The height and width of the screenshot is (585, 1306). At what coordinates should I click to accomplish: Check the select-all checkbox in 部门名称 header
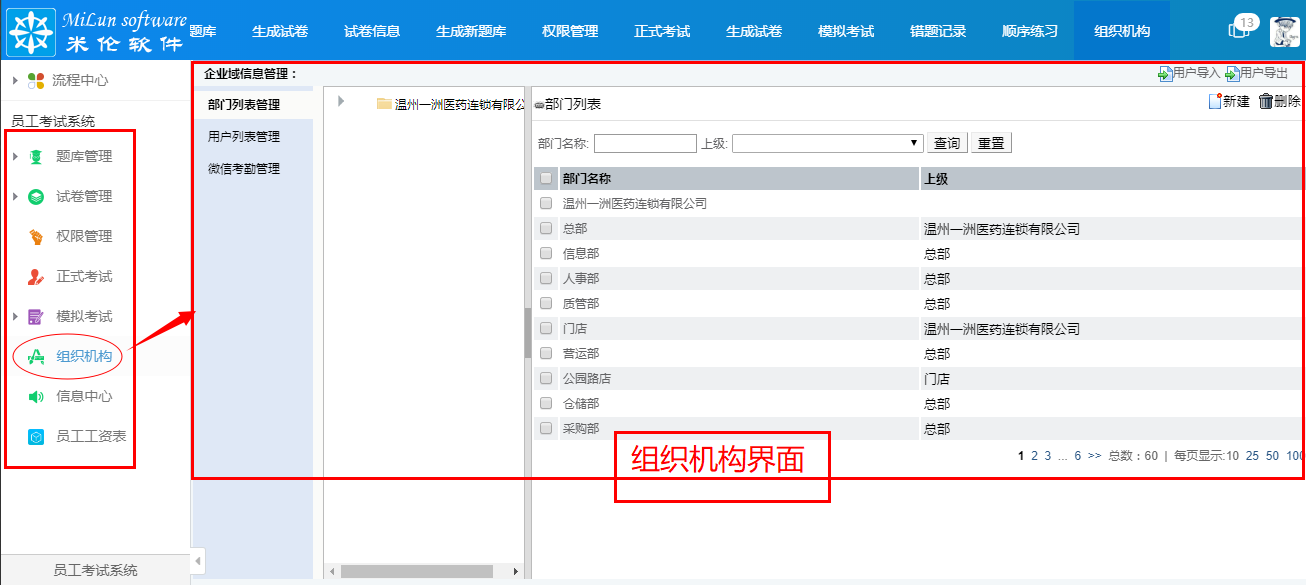[x=546, y=177]
